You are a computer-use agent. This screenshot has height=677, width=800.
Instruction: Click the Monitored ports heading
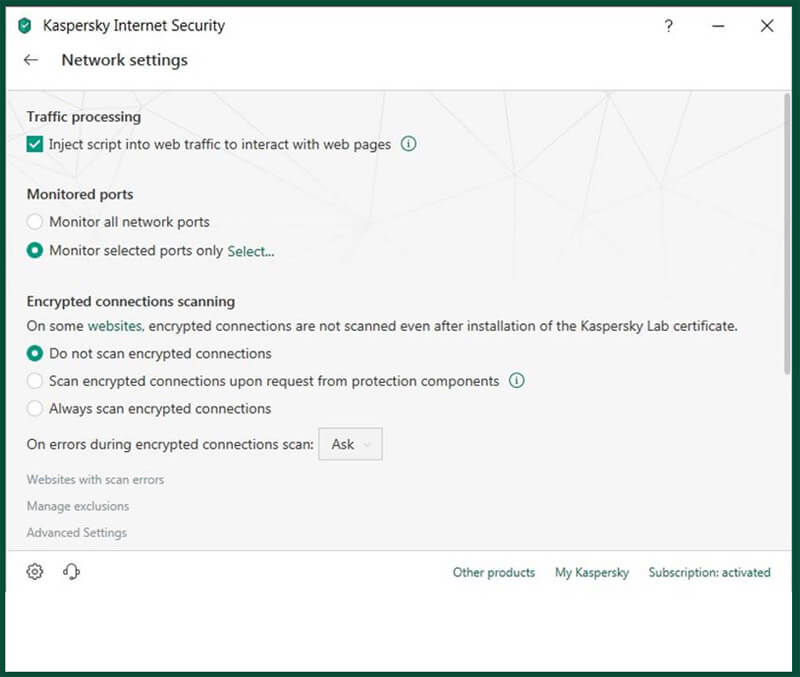80,194
